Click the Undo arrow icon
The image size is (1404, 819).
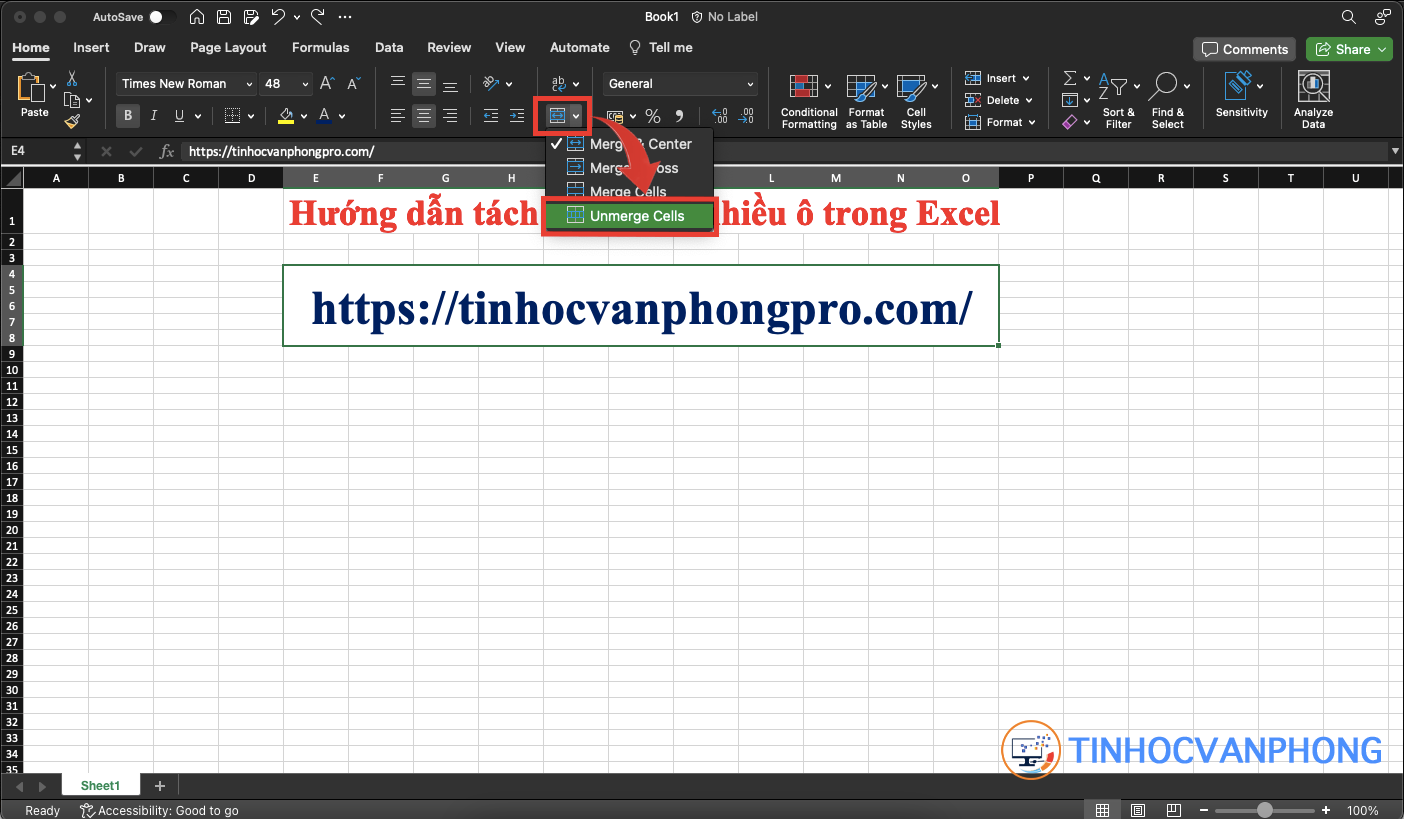click(278, 17)
